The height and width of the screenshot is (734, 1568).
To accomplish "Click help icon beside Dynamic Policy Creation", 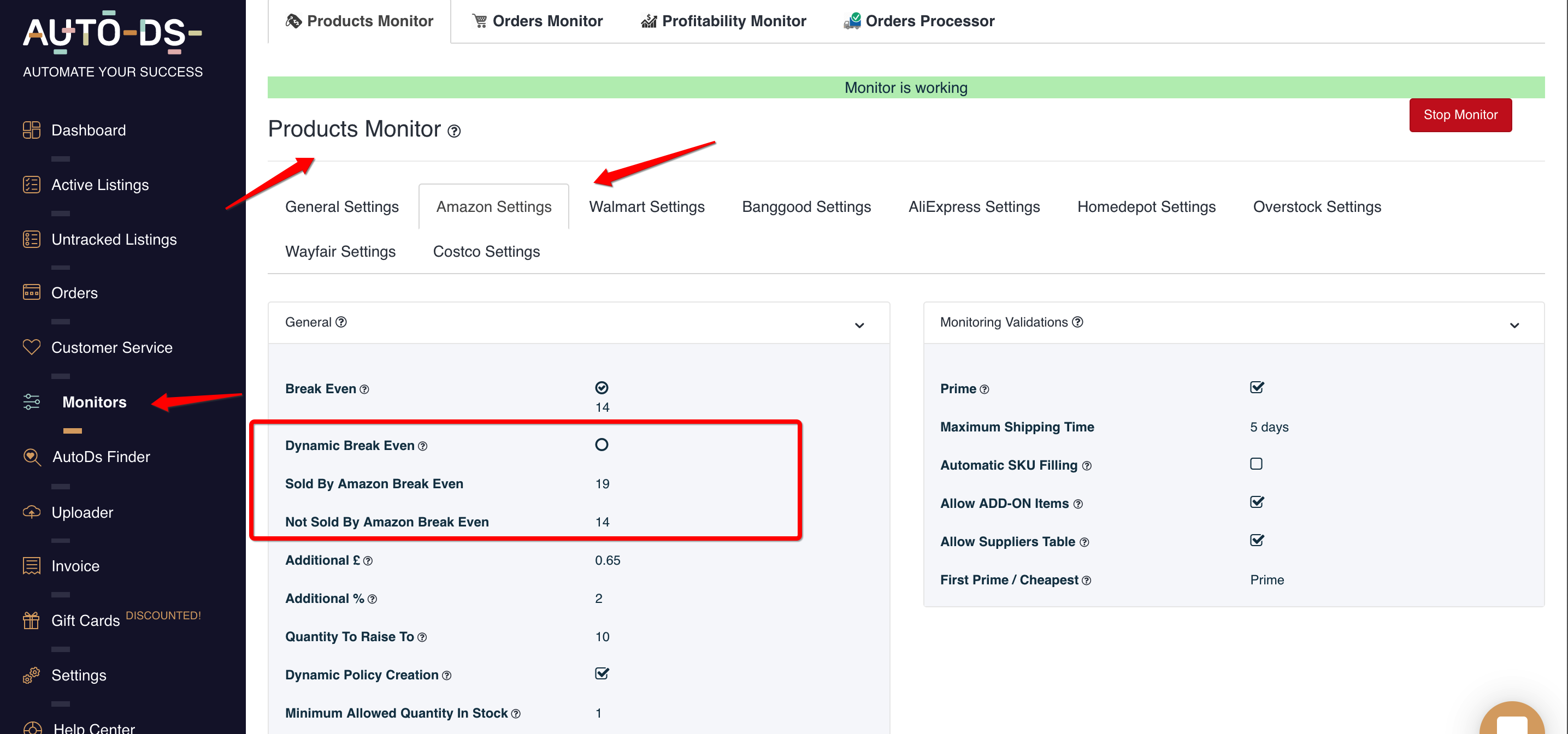I will [446, 676].
